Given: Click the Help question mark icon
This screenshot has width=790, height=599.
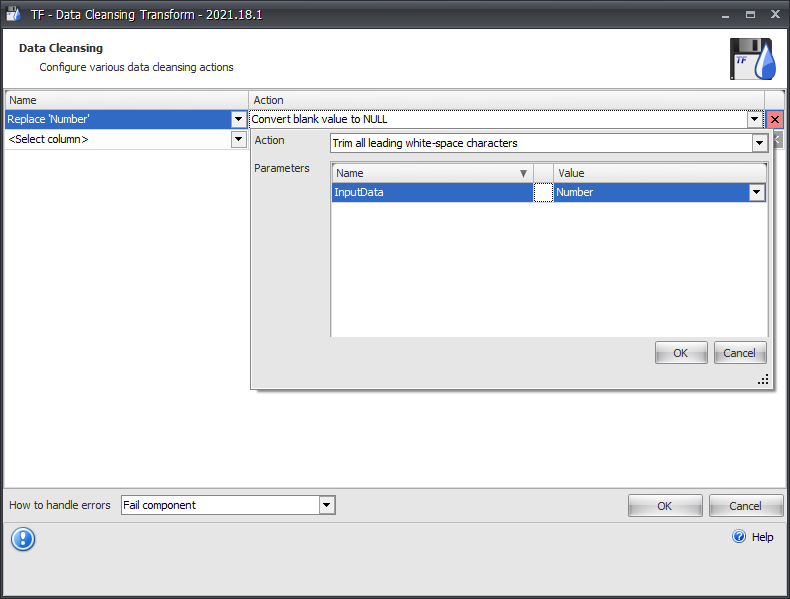Looking at the screenshot, I should tap(739, 537).
